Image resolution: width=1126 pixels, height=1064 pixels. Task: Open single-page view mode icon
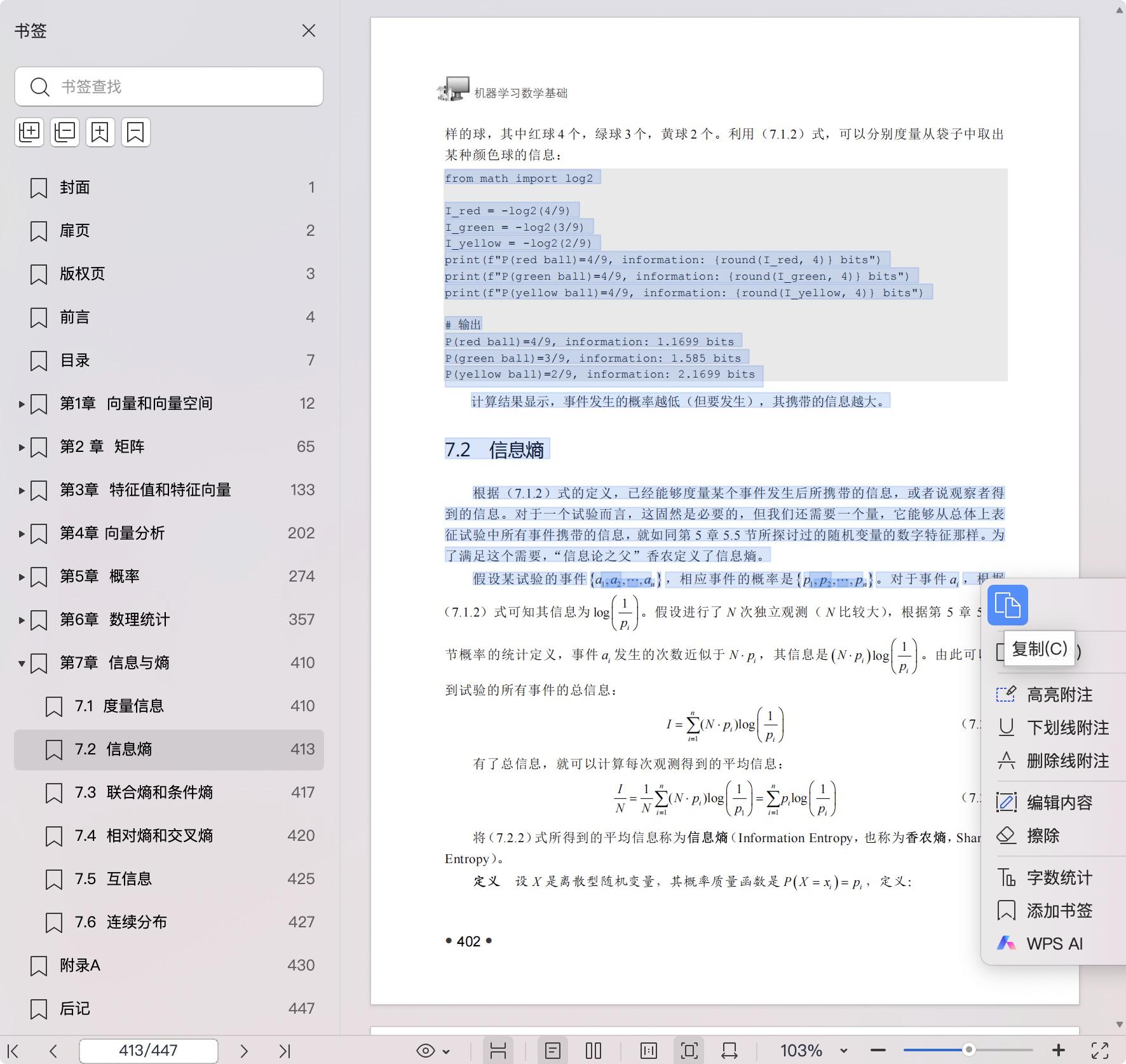(553, 1050)
